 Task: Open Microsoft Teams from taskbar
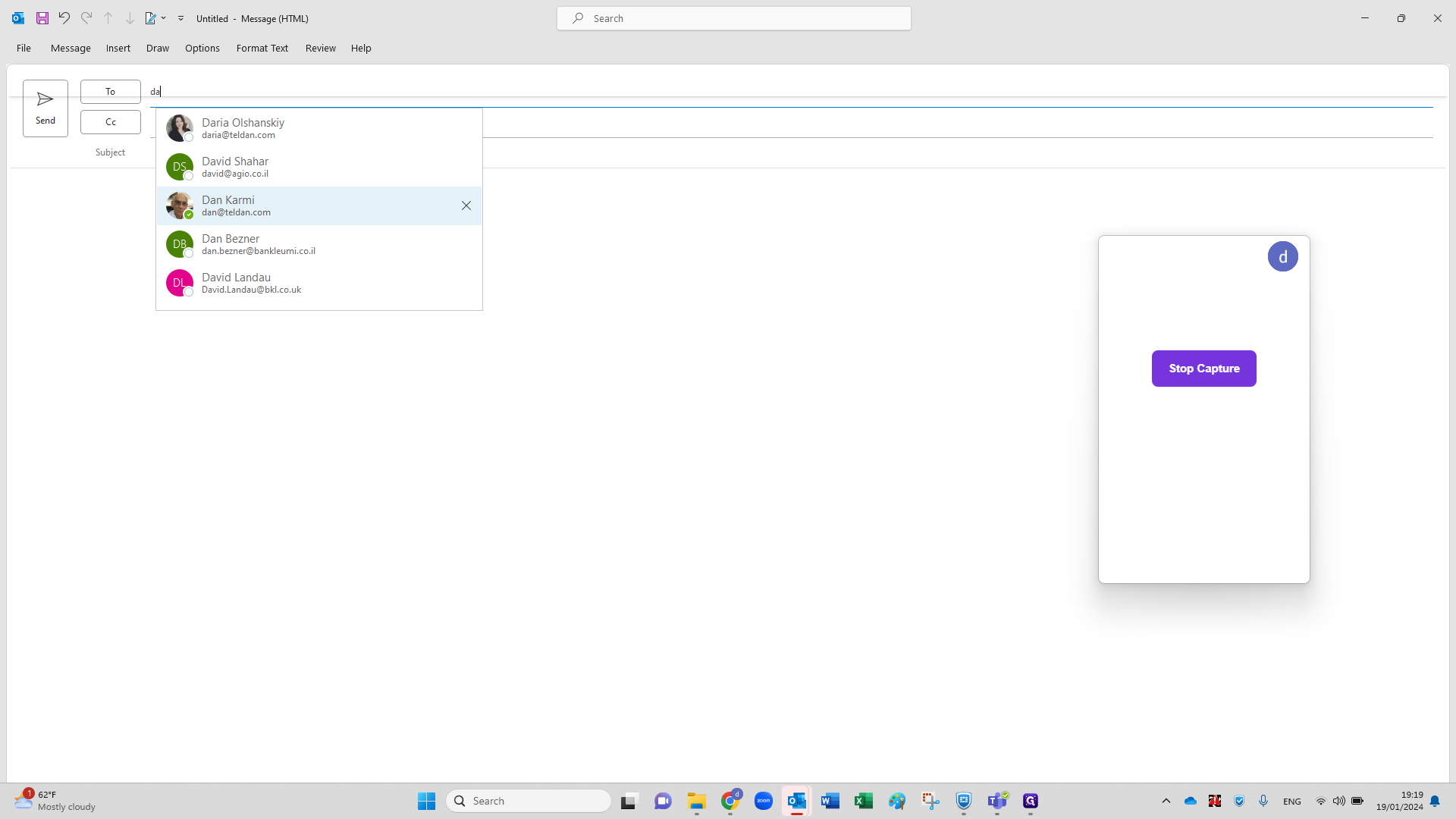click(997, 801)
